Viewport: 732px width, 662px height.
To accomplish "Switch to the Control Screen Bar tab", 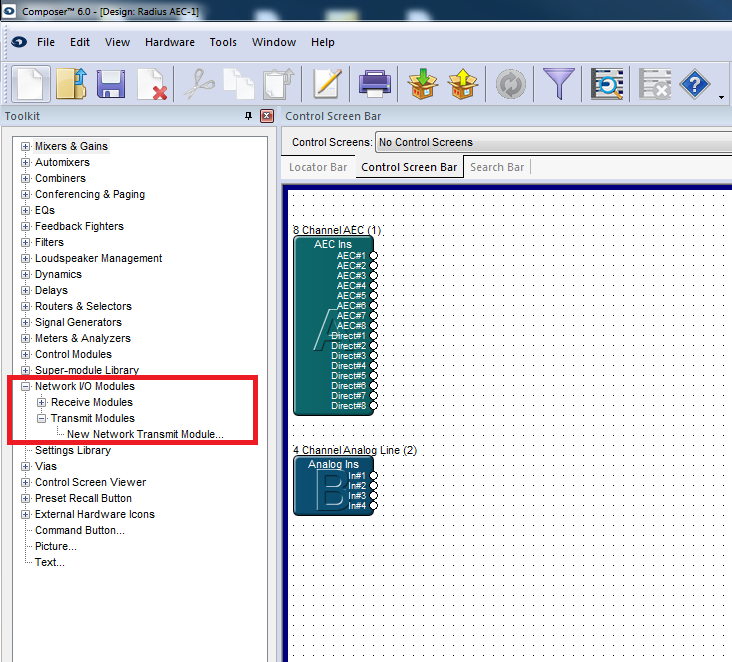I will [409, 167].
